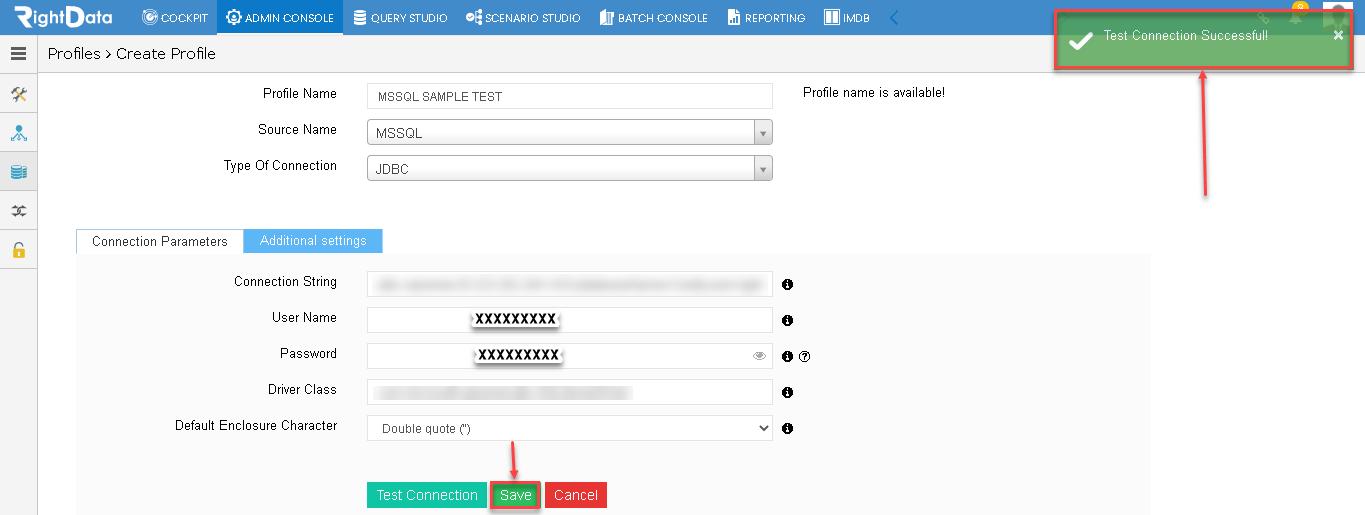1365x515 pixels.
Task: Click the green Save button
Action: click(516, 495)
